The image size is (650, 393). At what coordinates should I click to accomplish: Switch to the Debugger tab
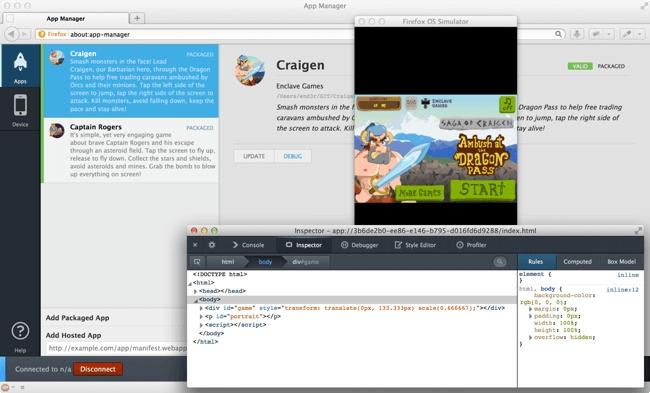point(359,245)
